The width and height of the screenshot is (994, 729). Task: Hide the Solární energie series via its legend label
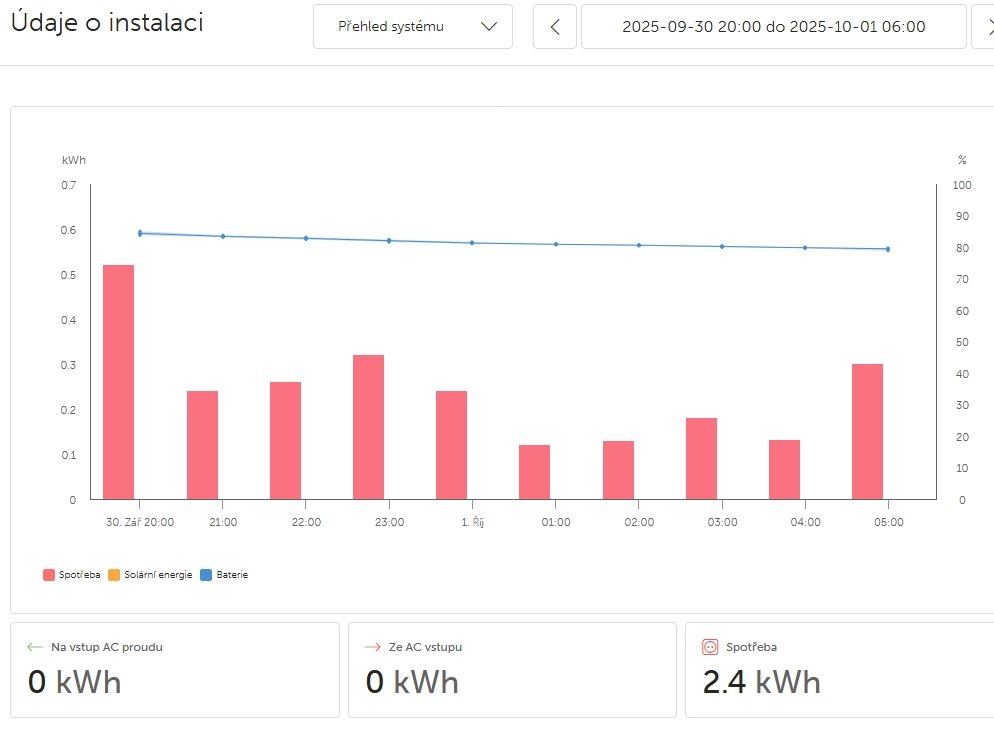coord(158,575)
